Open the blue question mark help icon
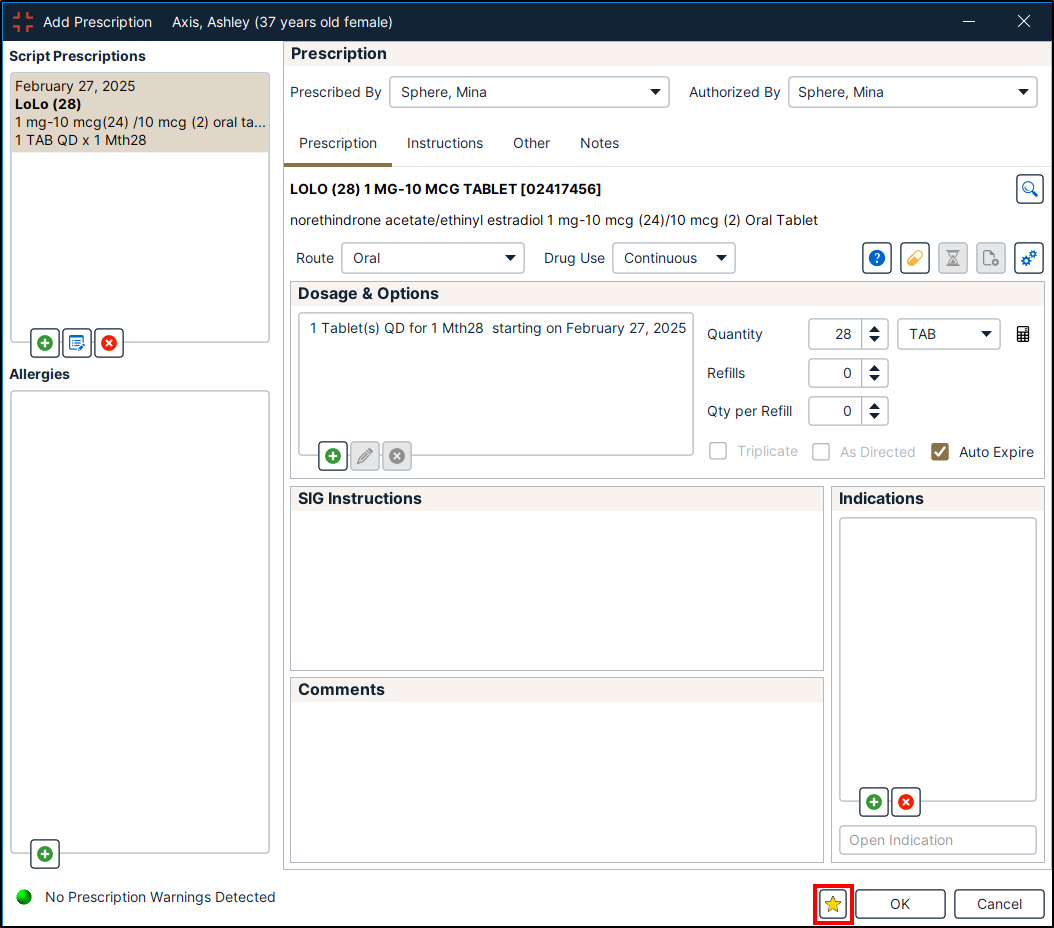This screenshot has width=1054, height=928. [x=877, y=258]
